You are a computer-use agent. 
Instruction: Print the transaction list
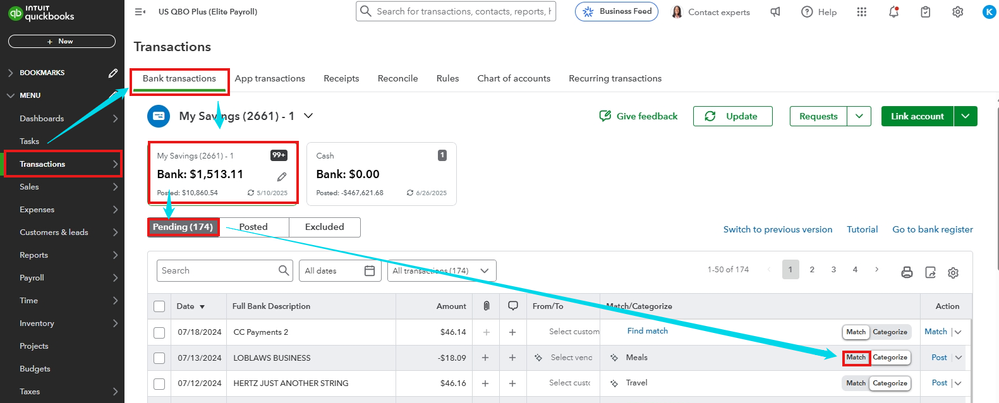907,272
